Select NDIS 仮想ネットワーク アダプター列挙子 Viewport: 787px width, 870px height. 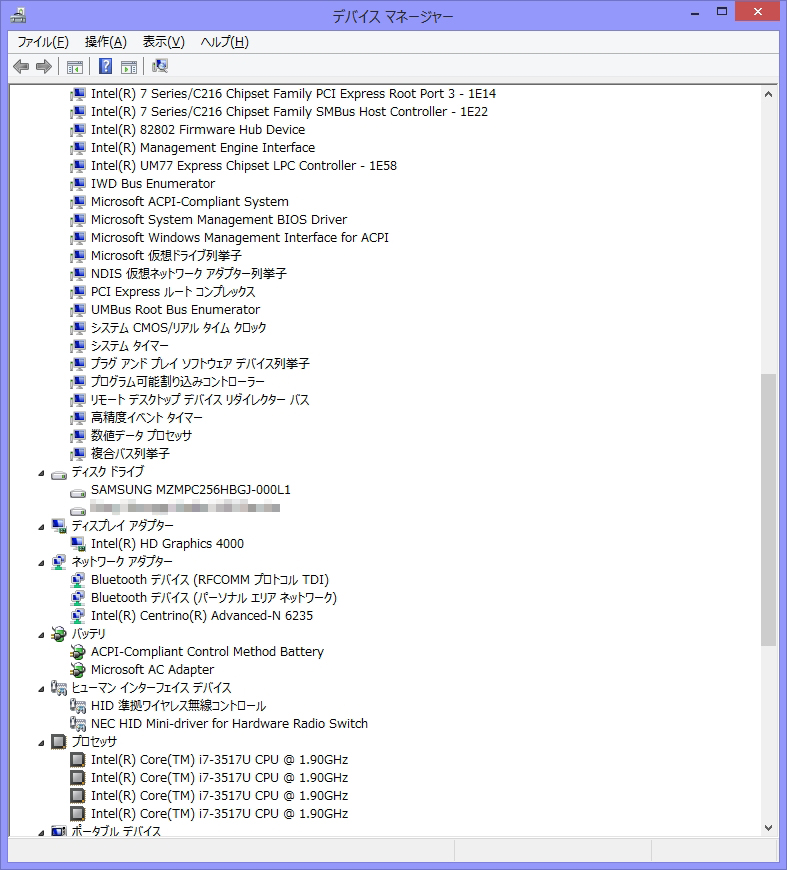tap(189, 274)
